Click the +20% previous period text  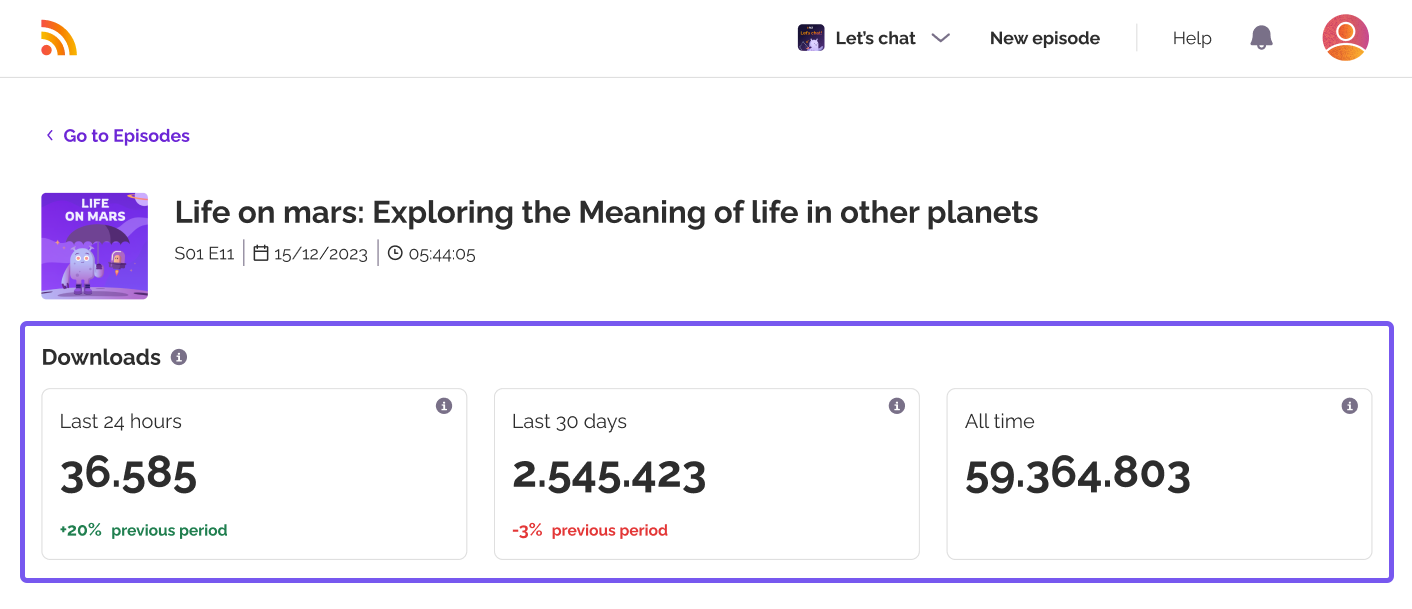pyautogui.click(x=143, y=530)
